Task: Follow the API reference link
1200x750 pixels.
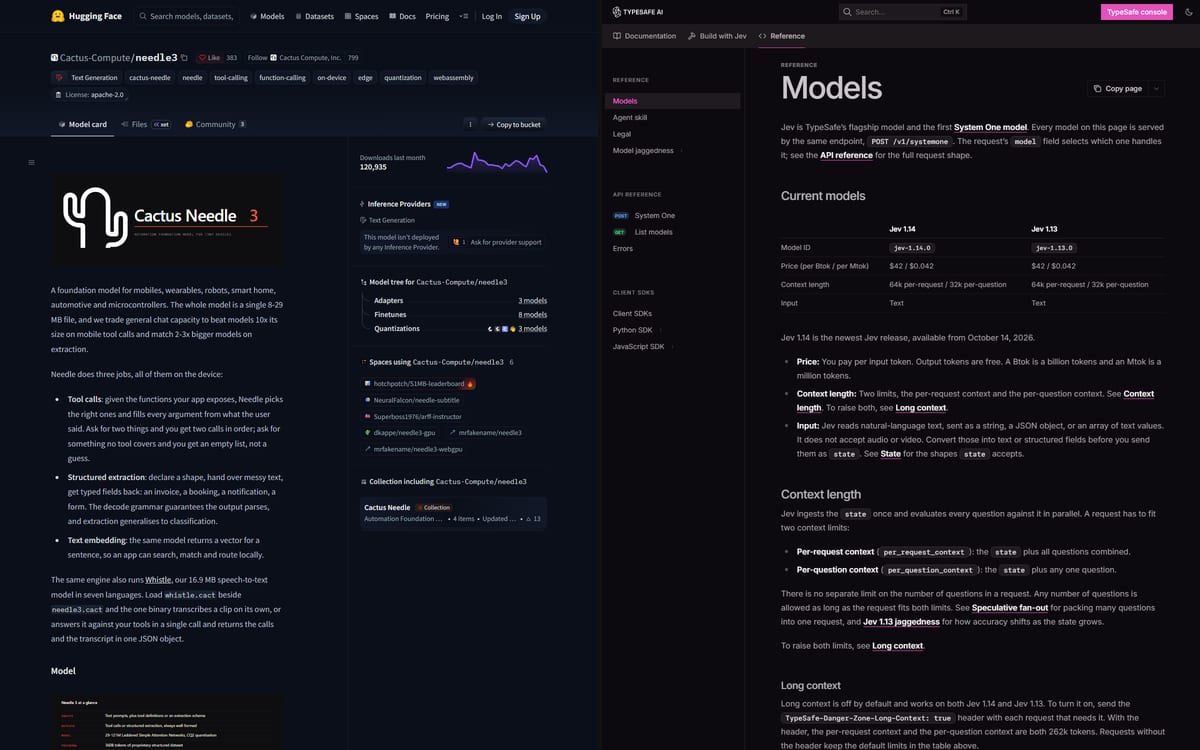Action: (846, 155)
